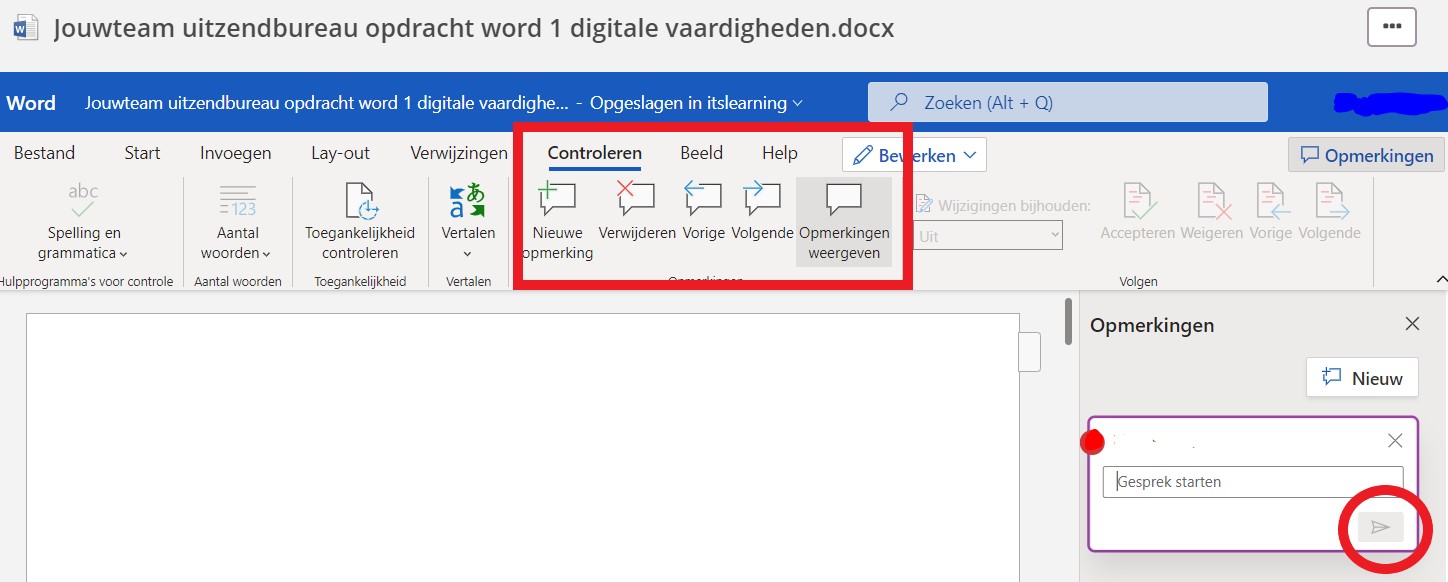The image size is (1448, 582).
Task: Click the Verwijderen comment icon
Action: point(637,198)
